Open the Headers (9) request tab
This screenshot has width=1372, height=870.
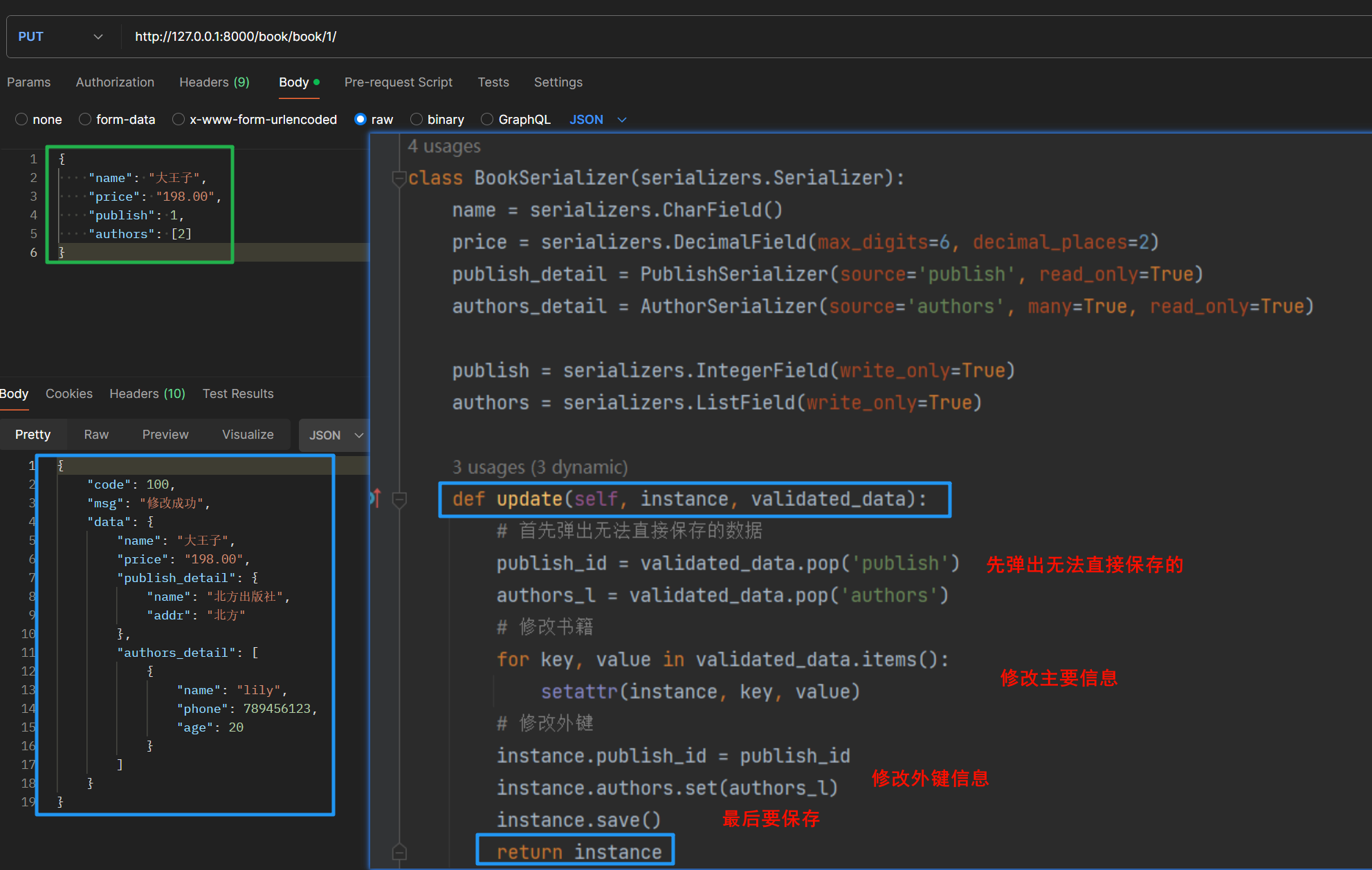coord(214,82)
